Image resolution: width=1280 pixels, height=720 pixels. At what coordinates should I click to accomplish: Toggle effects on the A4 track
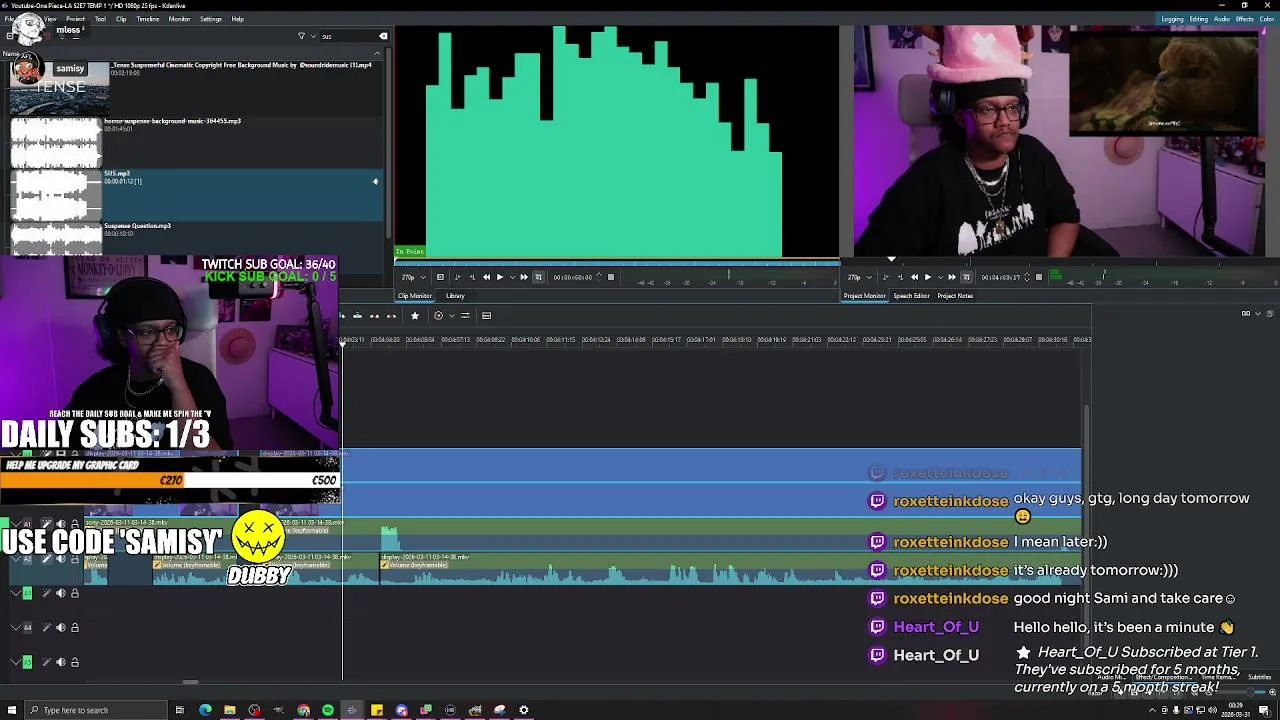46,628
